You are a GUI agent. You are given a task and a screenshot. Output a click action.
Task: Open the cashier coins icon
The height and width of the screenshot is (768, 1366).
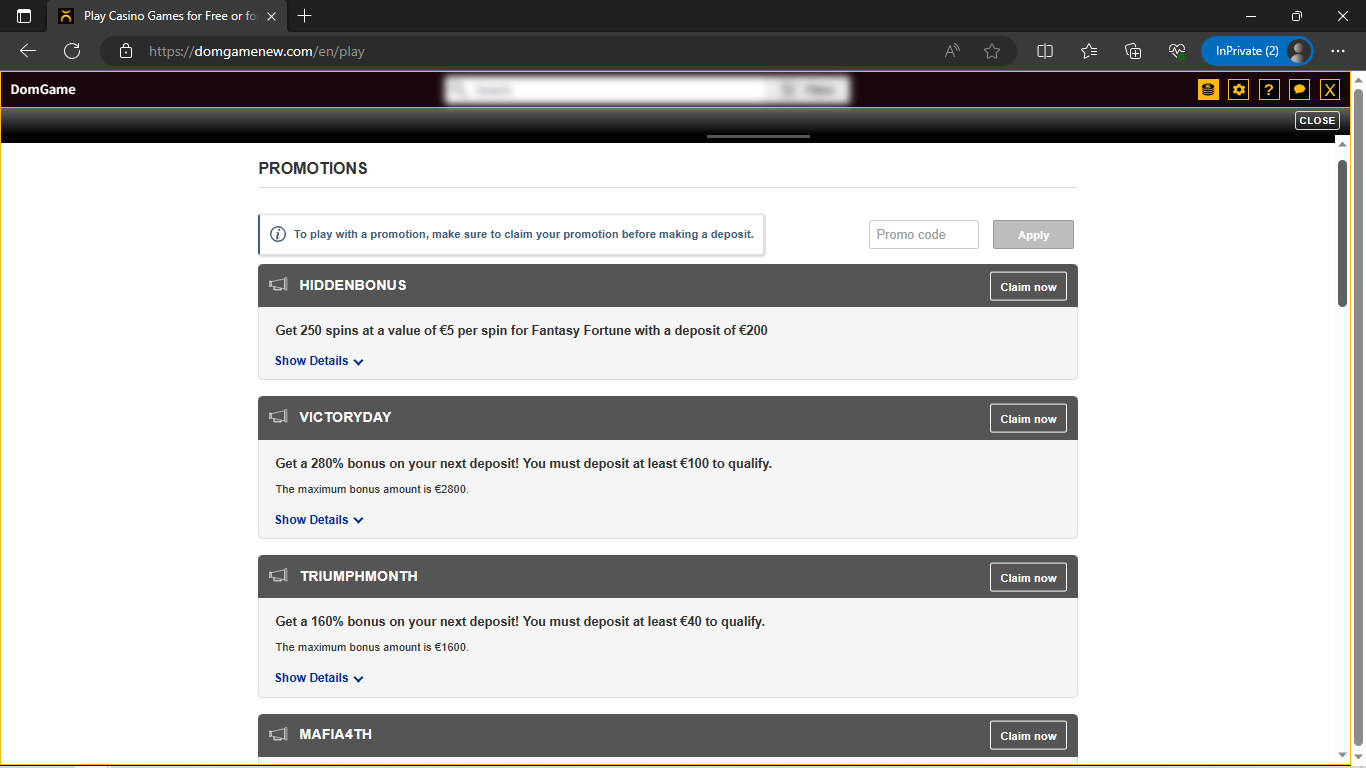coord(1208,90)
